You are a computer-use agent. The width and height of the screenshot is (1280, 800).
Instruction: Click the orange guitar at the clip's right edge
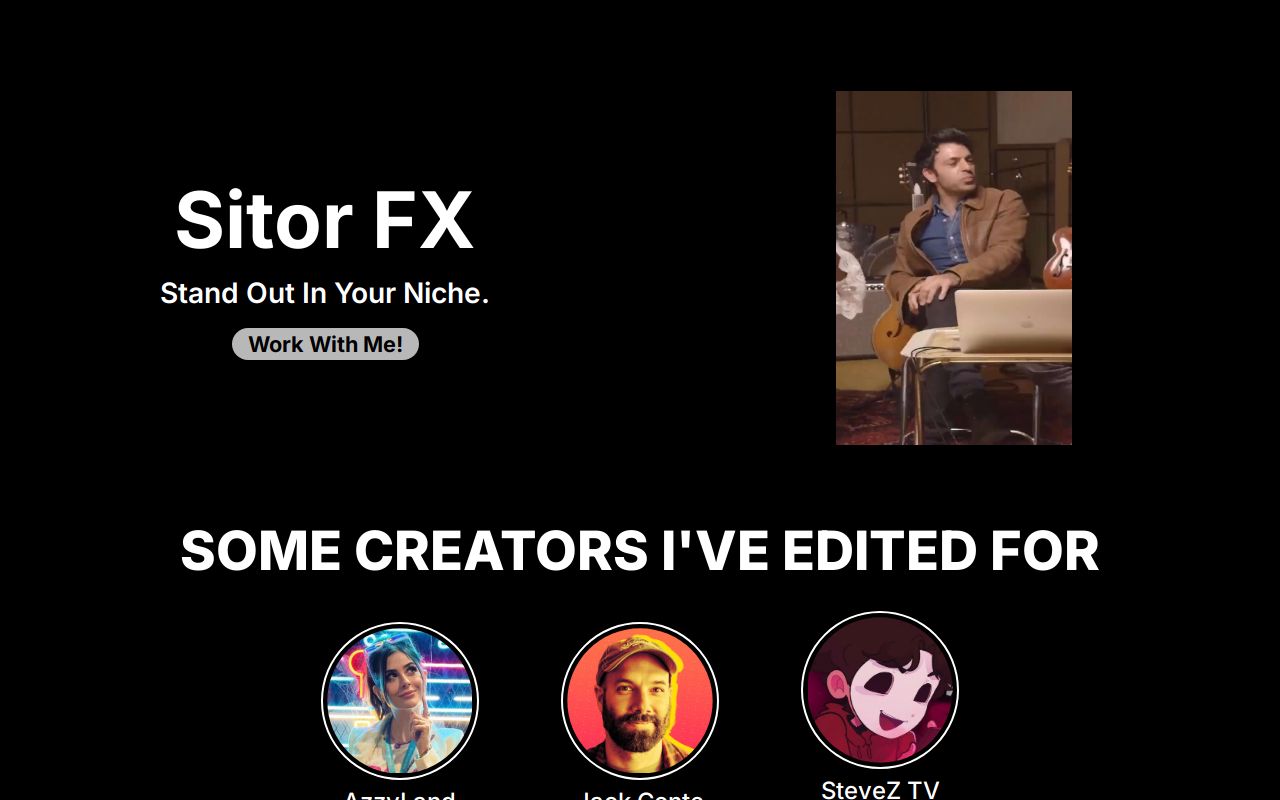coord(1058,258)
